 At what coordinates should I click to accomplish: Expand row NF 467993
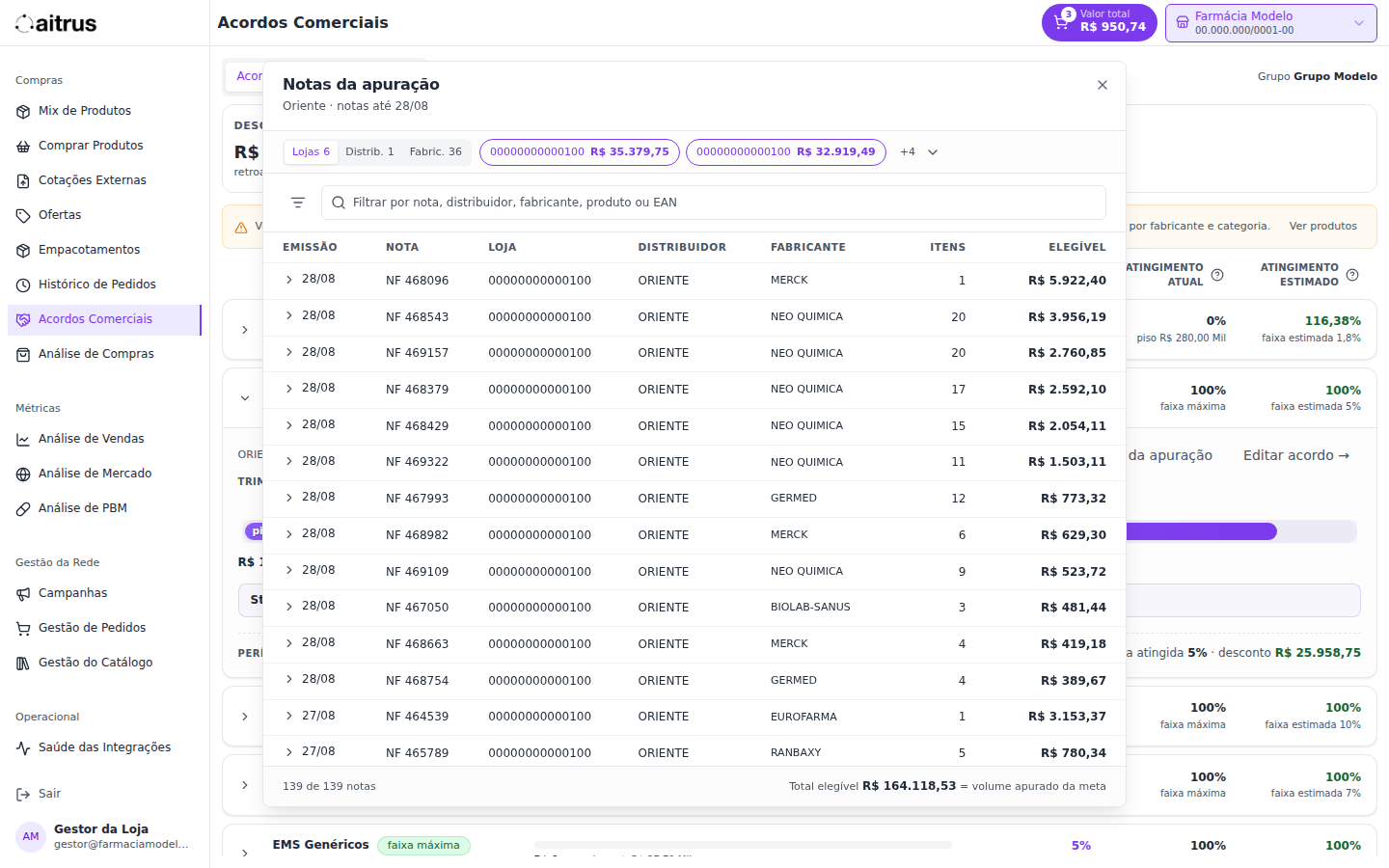pyautogui.click(x=288, y=497)
